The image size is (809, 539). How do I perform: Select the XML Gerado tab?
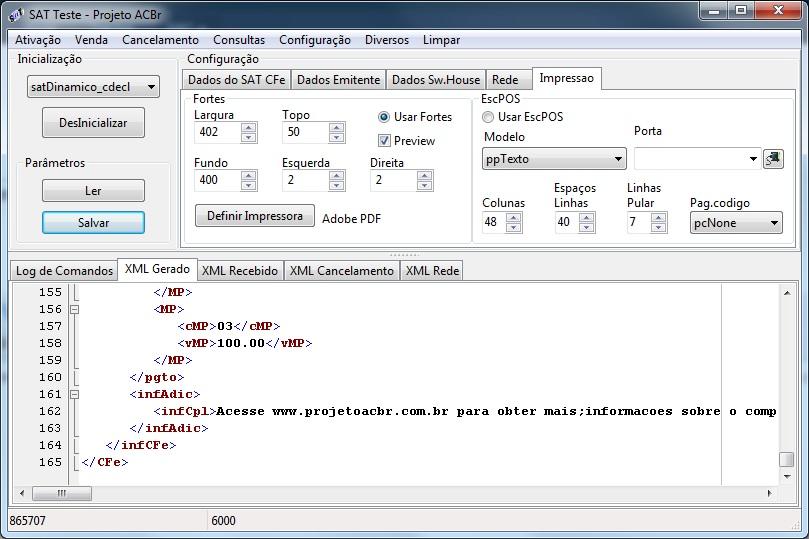tap(157, 269)
